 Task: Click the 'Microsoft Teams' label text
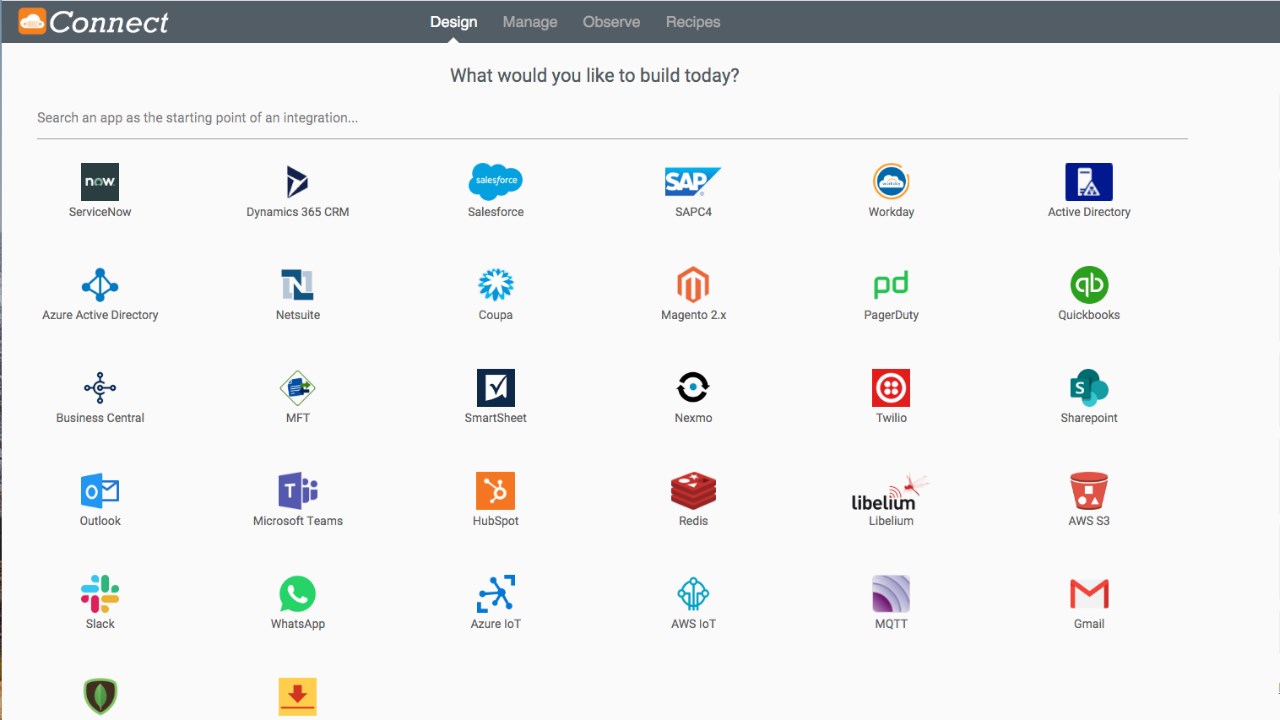click(x=298, y=521)
